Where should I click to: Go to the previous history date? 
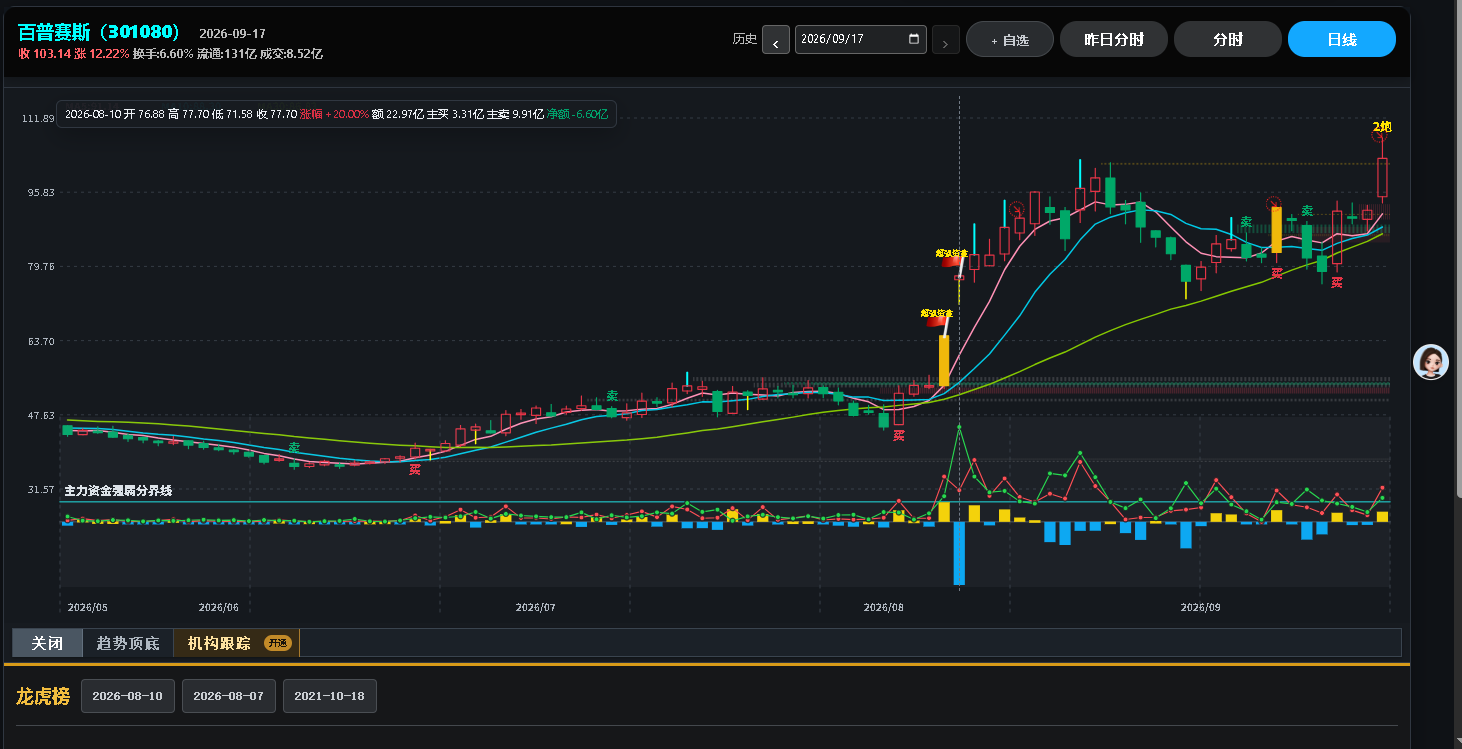tap(775, 40)
